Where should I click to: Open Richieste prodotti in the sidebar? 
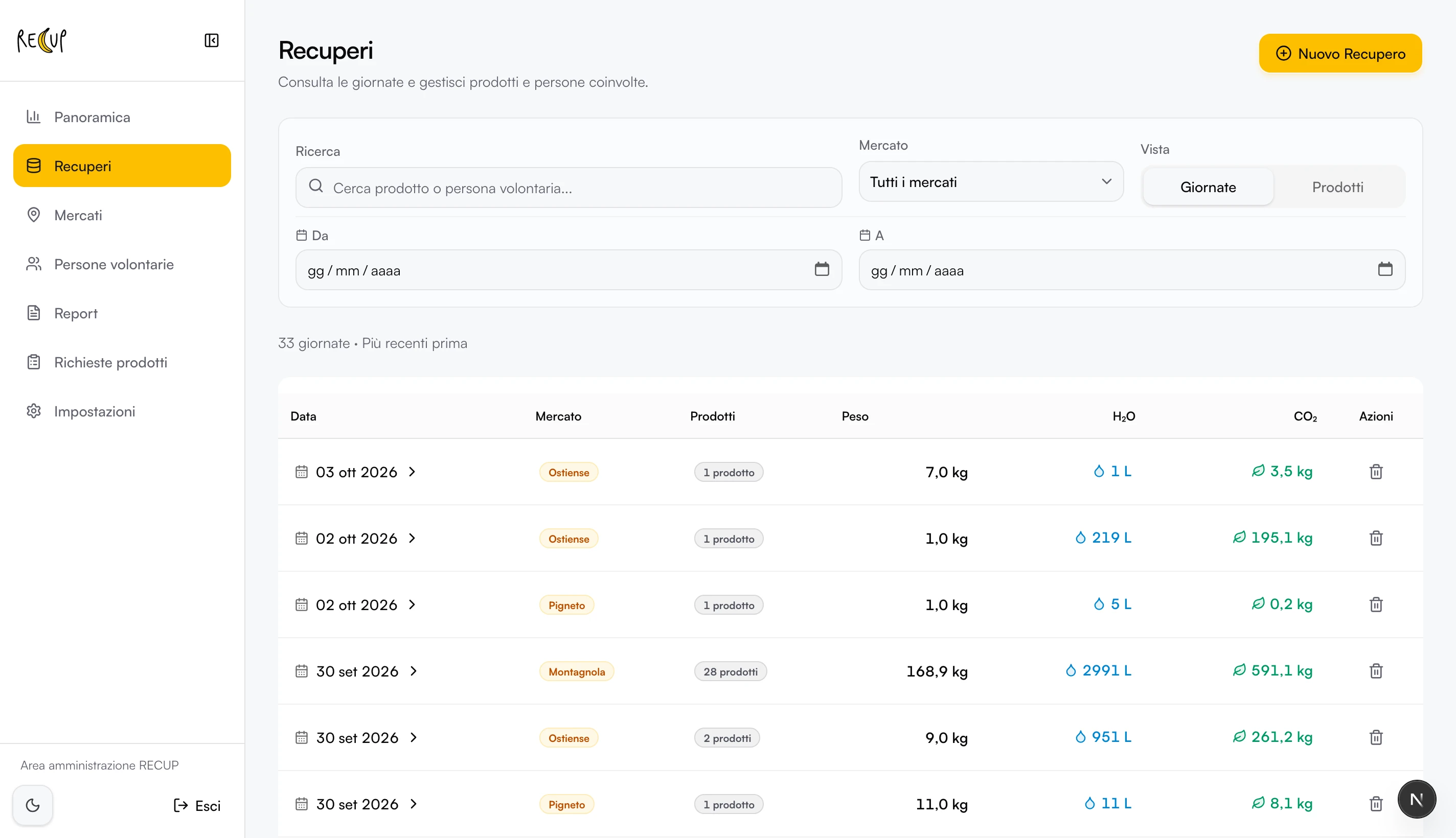point(122,362)
